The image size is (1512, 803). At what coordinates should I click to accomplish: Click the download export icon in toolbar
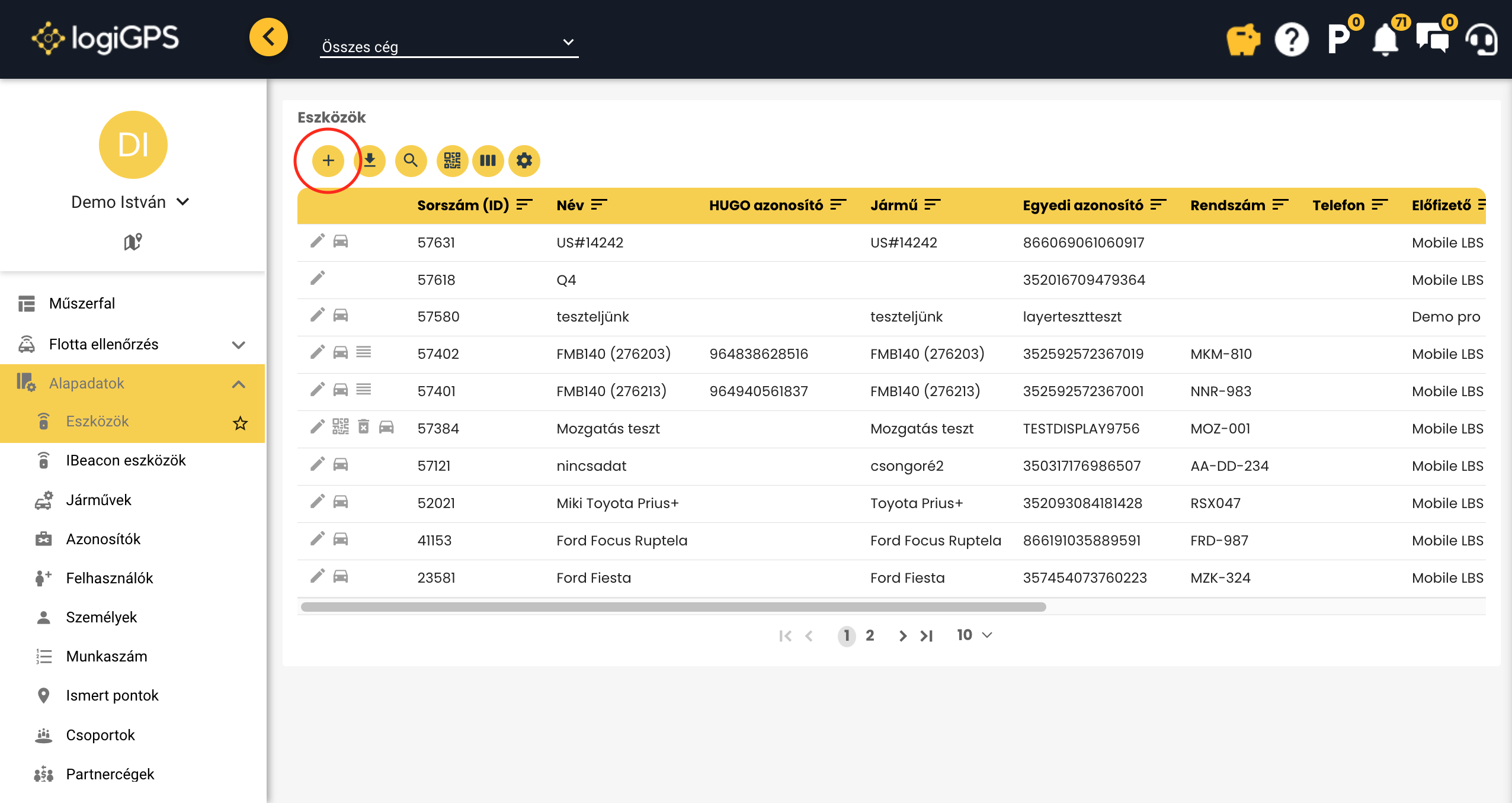(x=370, y=160)
